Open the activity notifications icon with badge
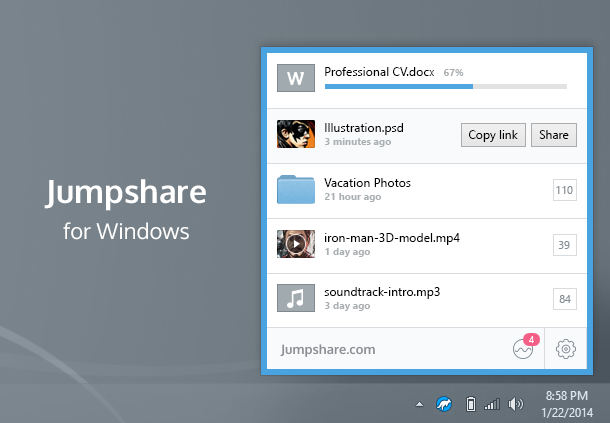The height and width of the screenshot is (423, 610). coord(523,349)
